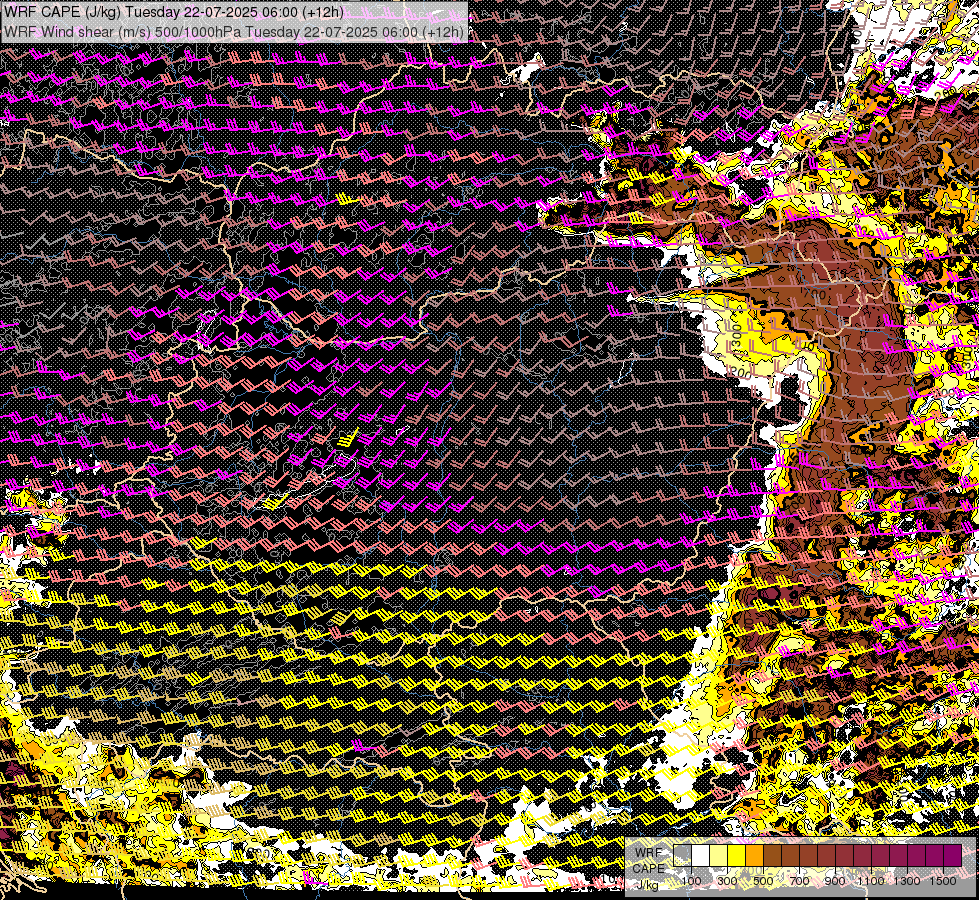Click the legend value 1100
This screenshot has width=979, height=900.
(x=871, y=881)
